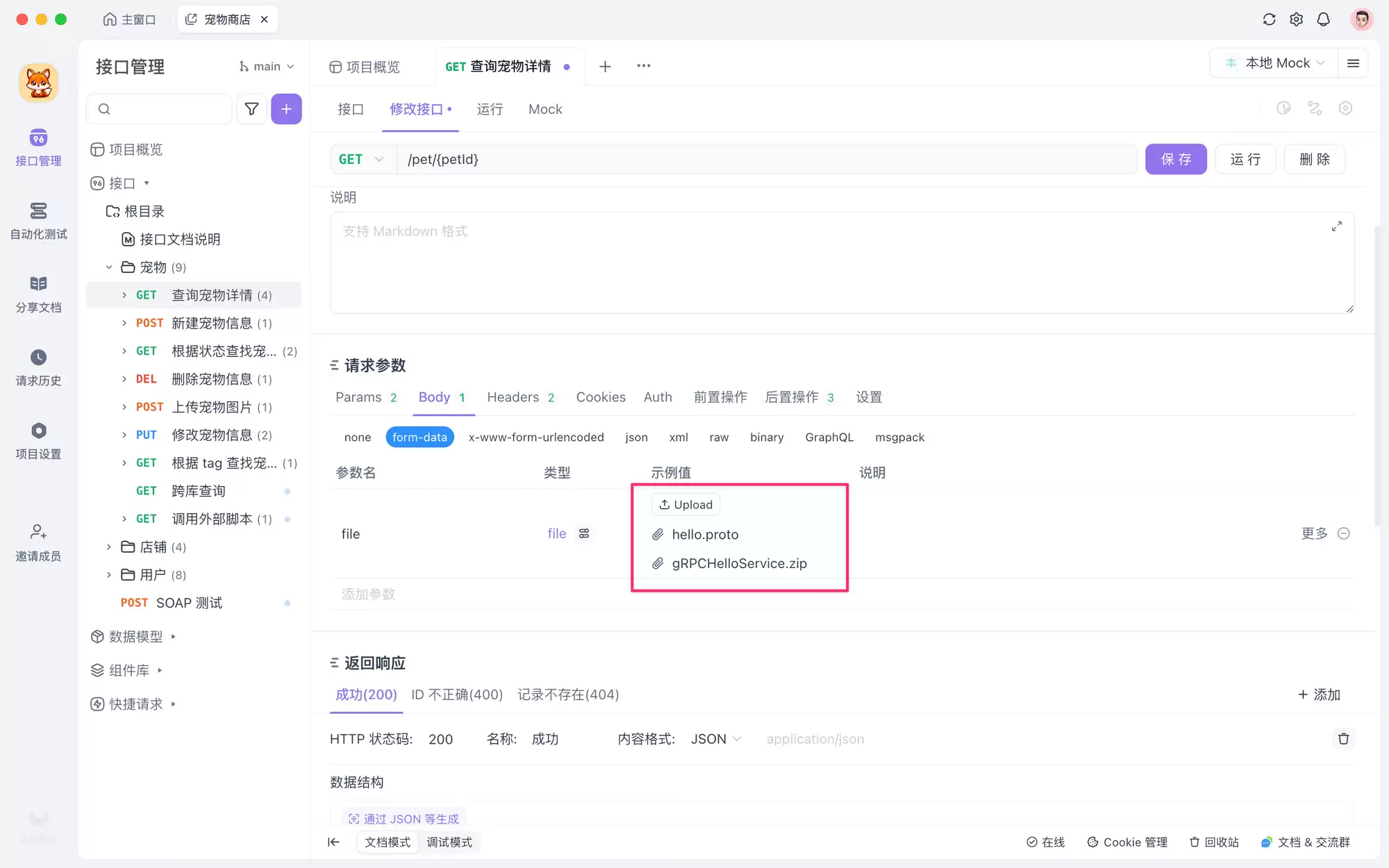
Task: Open the 内容格式 JSON dropdown
Action: 716,739
